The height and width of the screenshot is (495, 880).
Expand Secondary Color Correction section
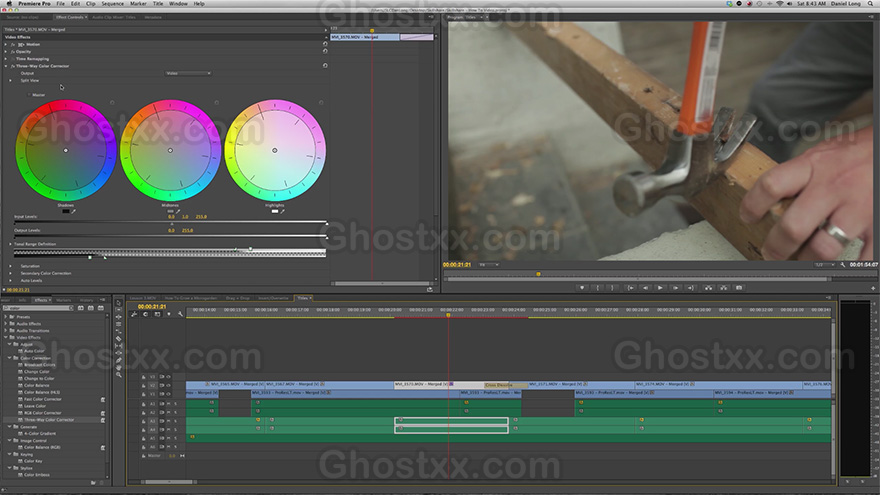click(11, 273)
